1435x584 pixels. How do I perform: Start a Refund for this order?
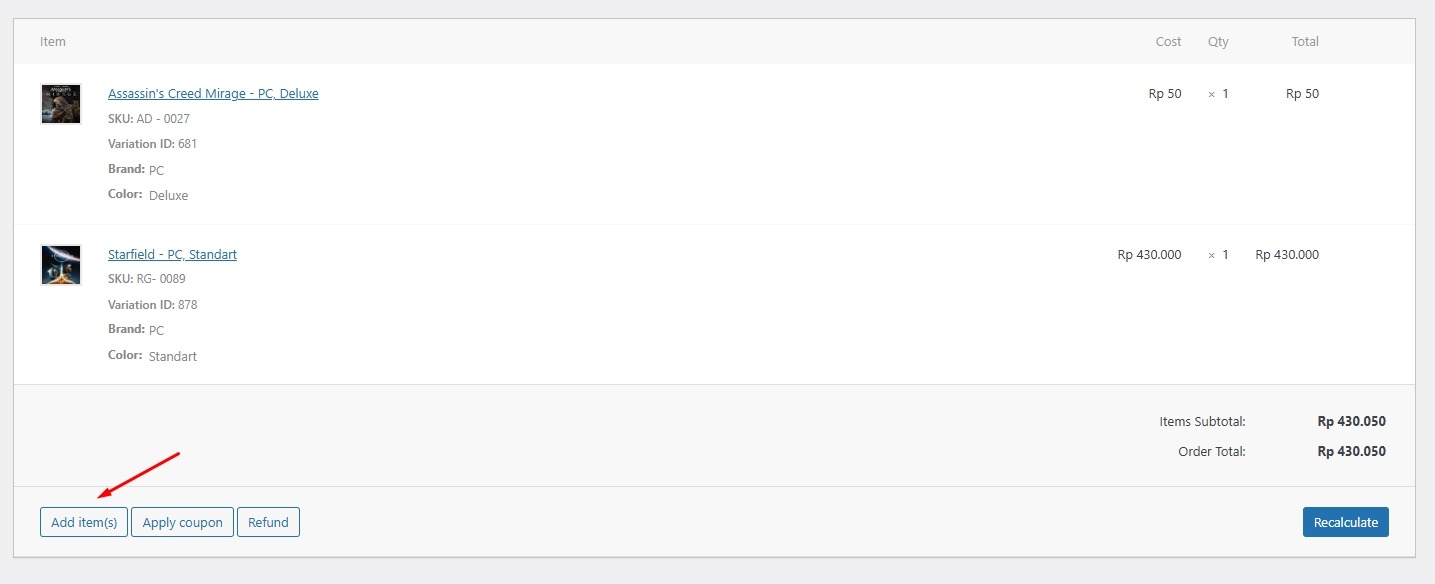tap(268, 522)
